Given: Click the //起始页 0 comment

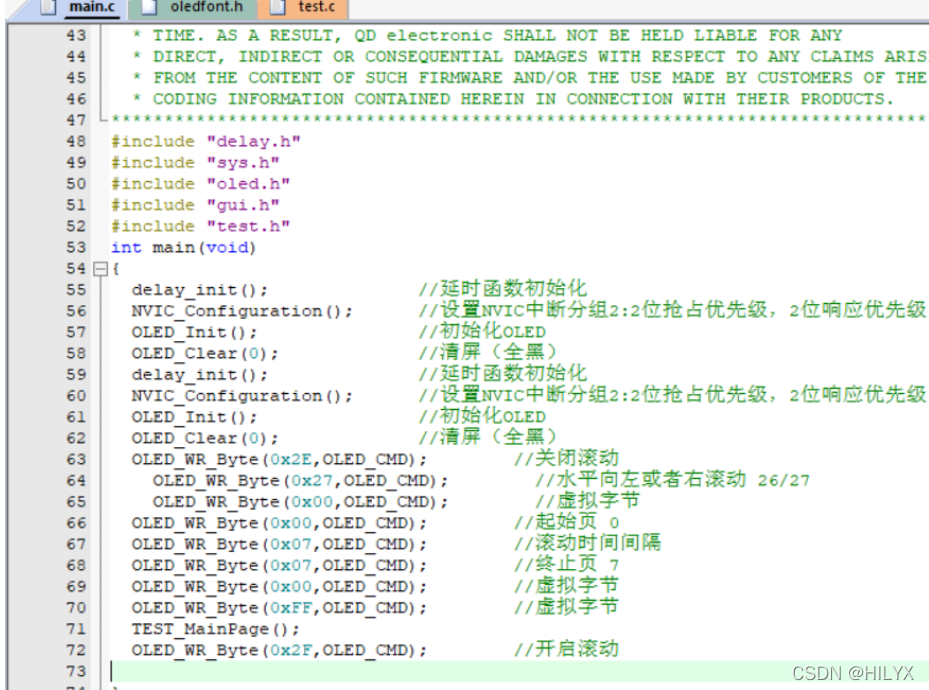Looking at the screenshot, I should tap(566, 522).
